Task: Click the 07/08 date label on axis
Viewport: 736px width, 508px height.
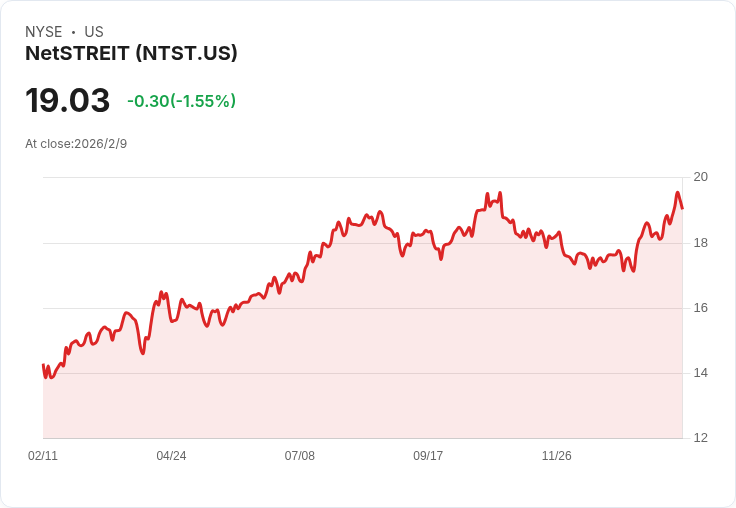Action: [x=299, y=455]
